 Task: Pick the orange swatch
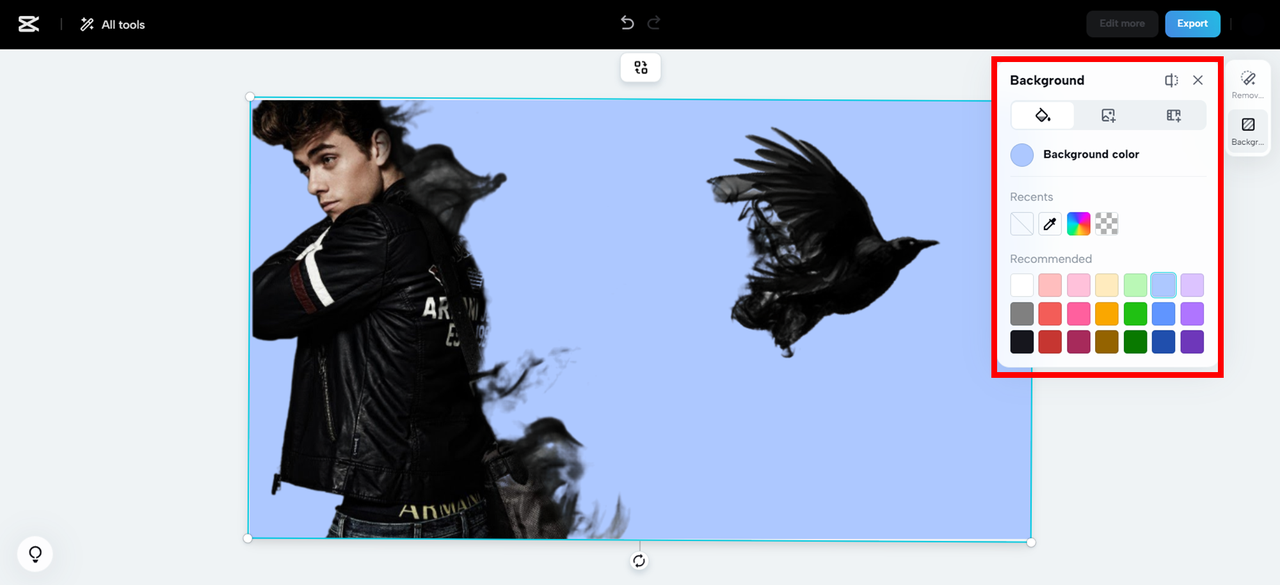pyautogui.click(x=1107, y=314)
